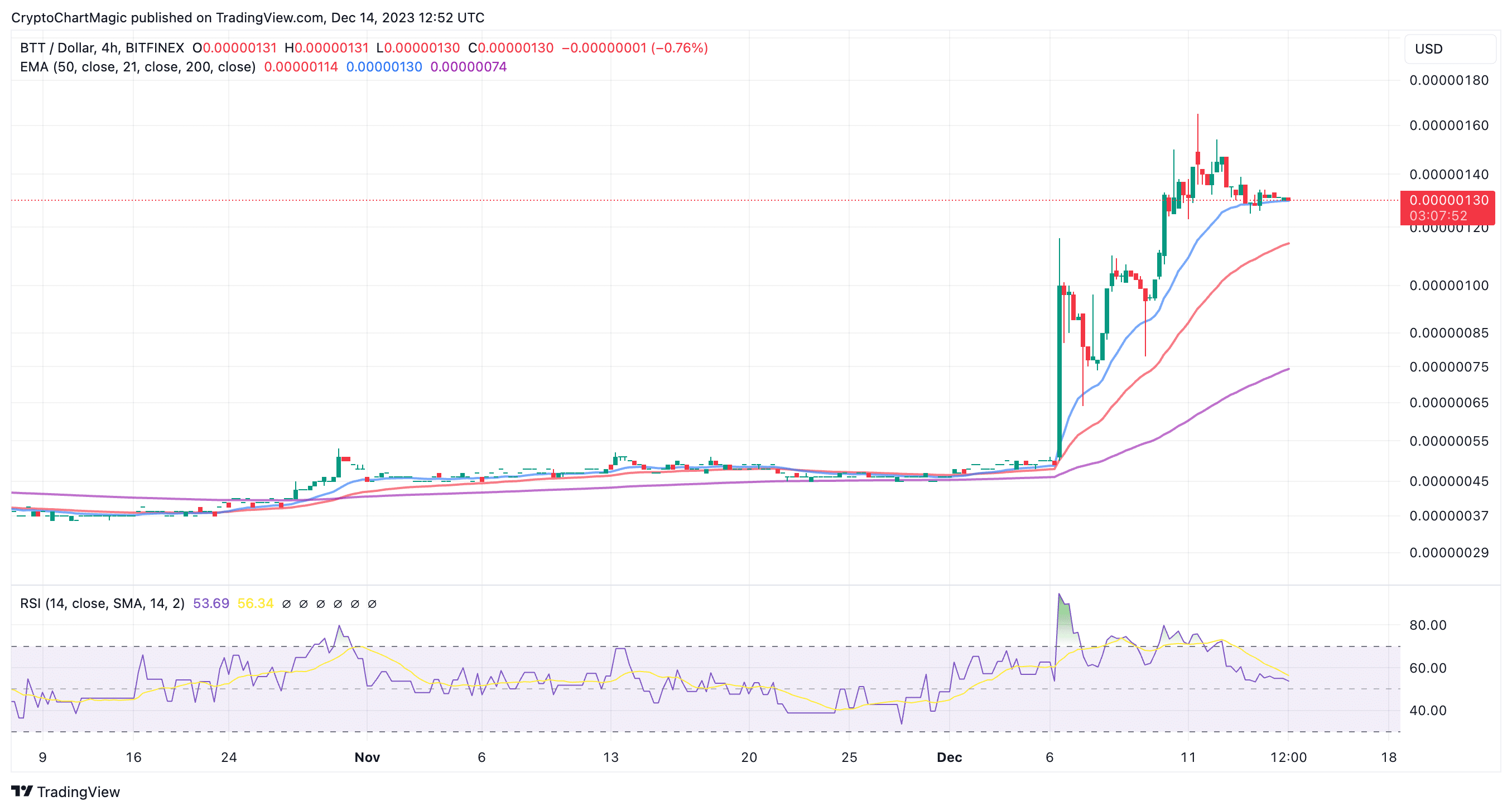Click date label 16 on time axis
Screen dimensions: 1512x811
point(133,757)
